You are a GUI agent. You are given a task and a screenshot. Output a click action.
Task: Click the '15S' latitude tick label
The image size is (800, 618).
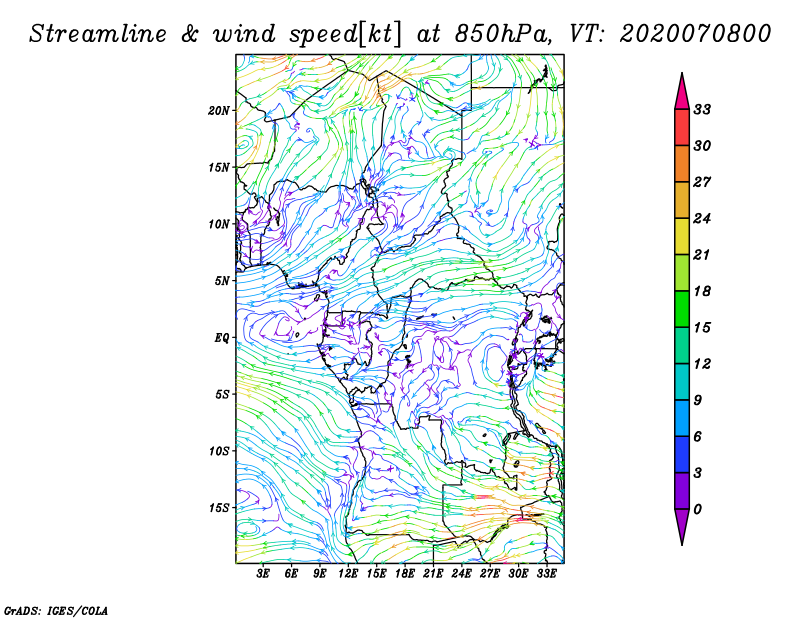(219, 508)
